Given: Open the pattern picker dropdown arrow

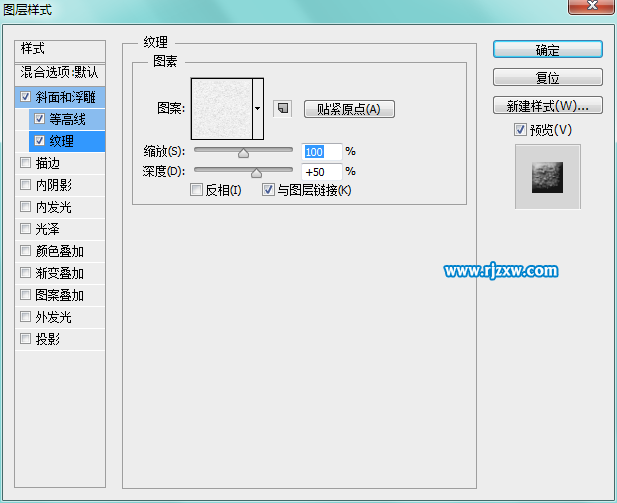Looking at the screenshot, I should pyautogui.click(x=258, y=109).
